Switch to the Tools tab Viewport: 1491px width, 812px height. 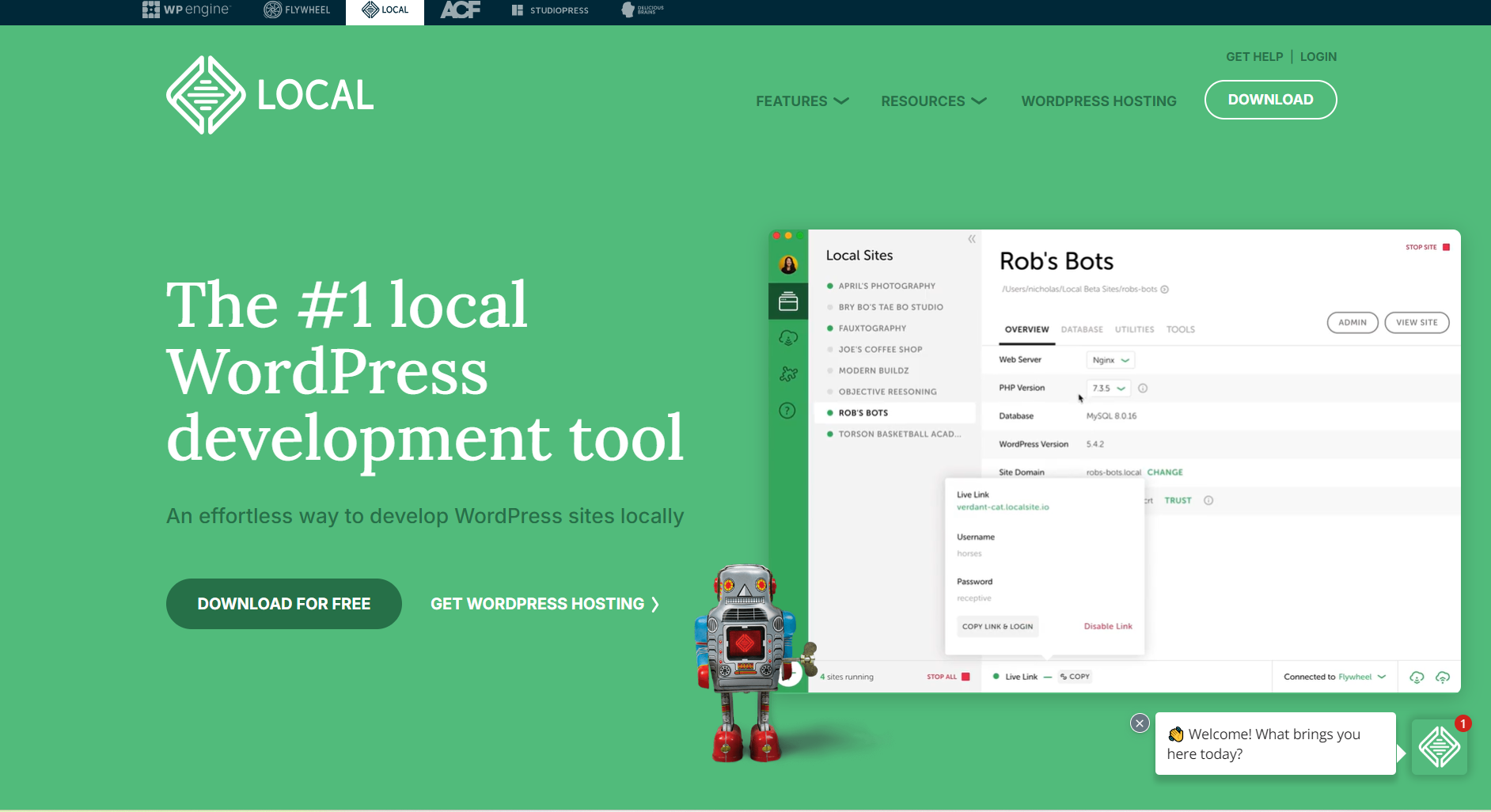pyautogui.click(x=1181, y=330)
